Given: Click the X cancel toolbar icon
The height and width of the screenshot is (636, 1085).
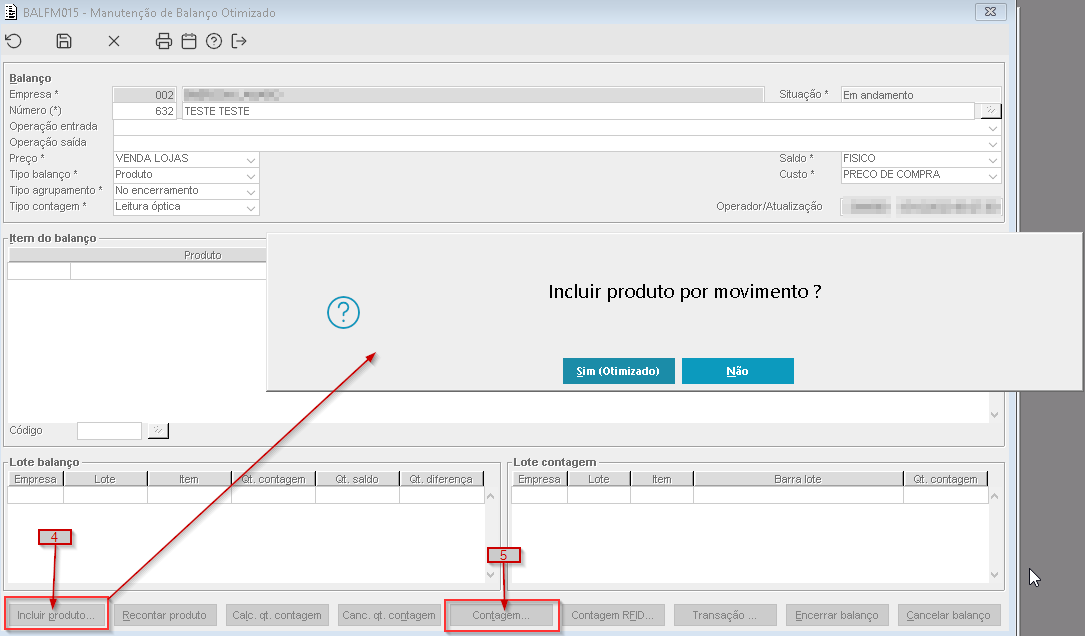Looking at the screenshot, I should coord(114,42).
